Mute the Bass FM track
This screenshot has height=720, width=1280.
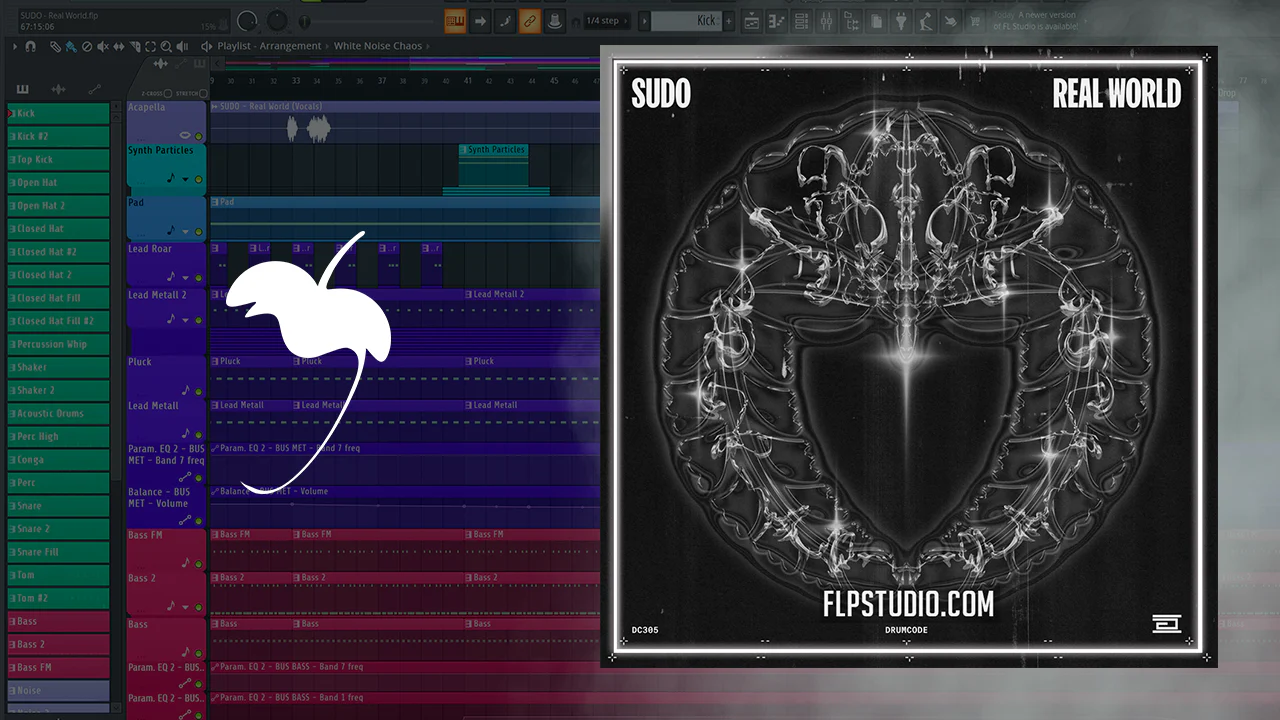[199, 564]
